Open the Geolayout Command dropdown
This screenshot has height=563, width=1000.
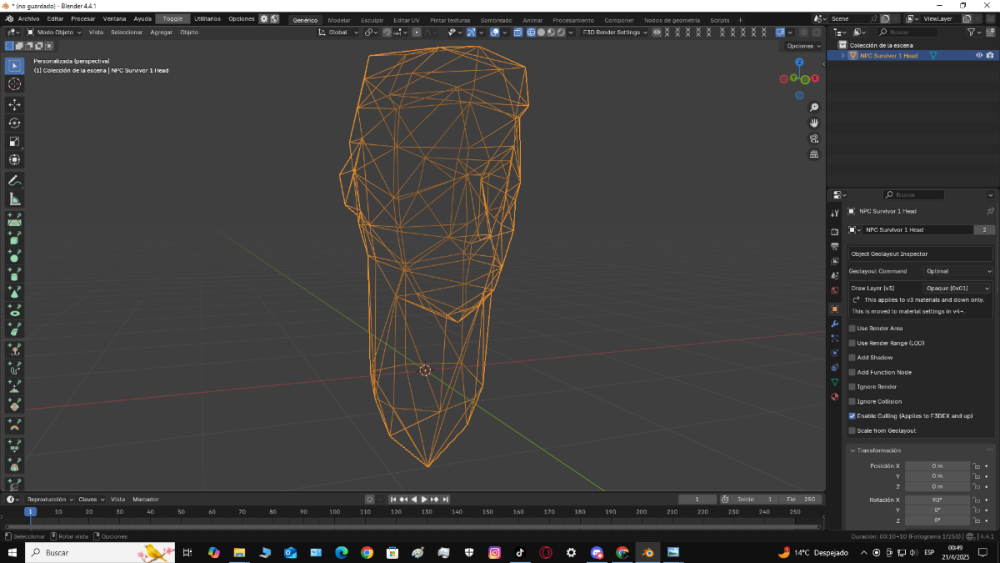(x=957, y=271)
